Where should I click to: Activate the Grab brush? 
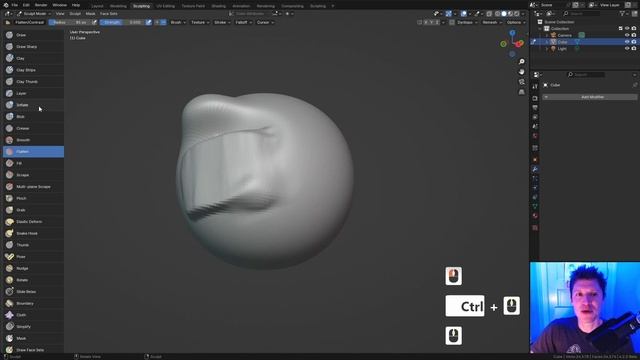[33, 210]
